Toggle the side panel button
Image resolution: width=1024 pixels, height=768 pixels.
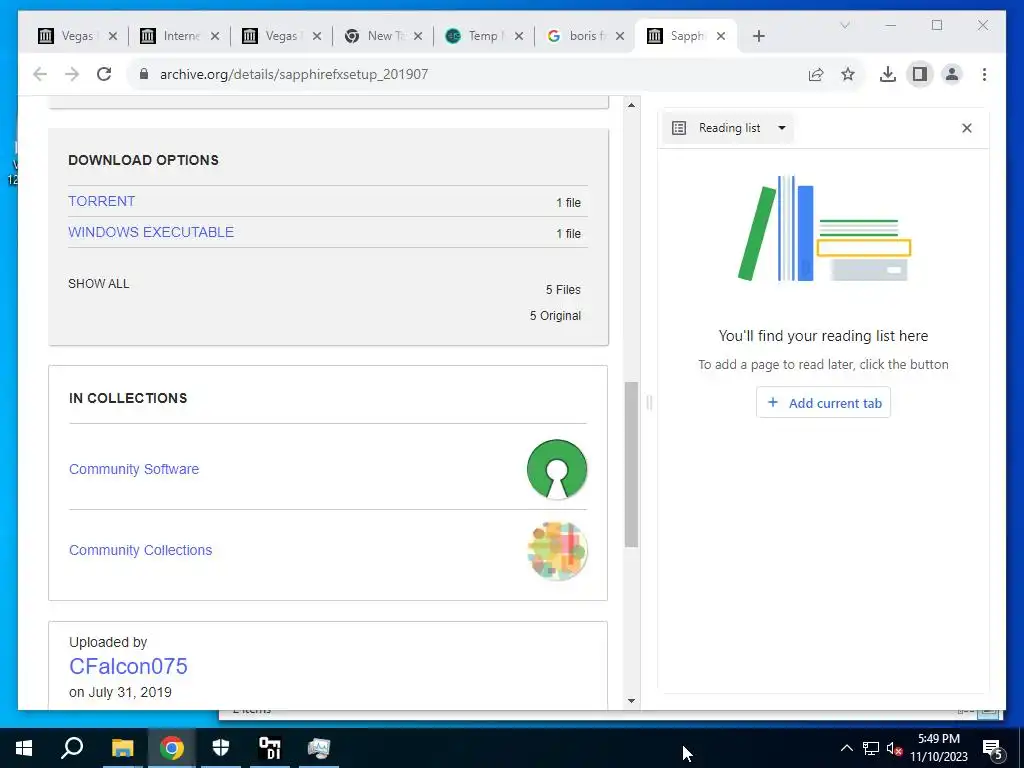(x=920, y=74)
